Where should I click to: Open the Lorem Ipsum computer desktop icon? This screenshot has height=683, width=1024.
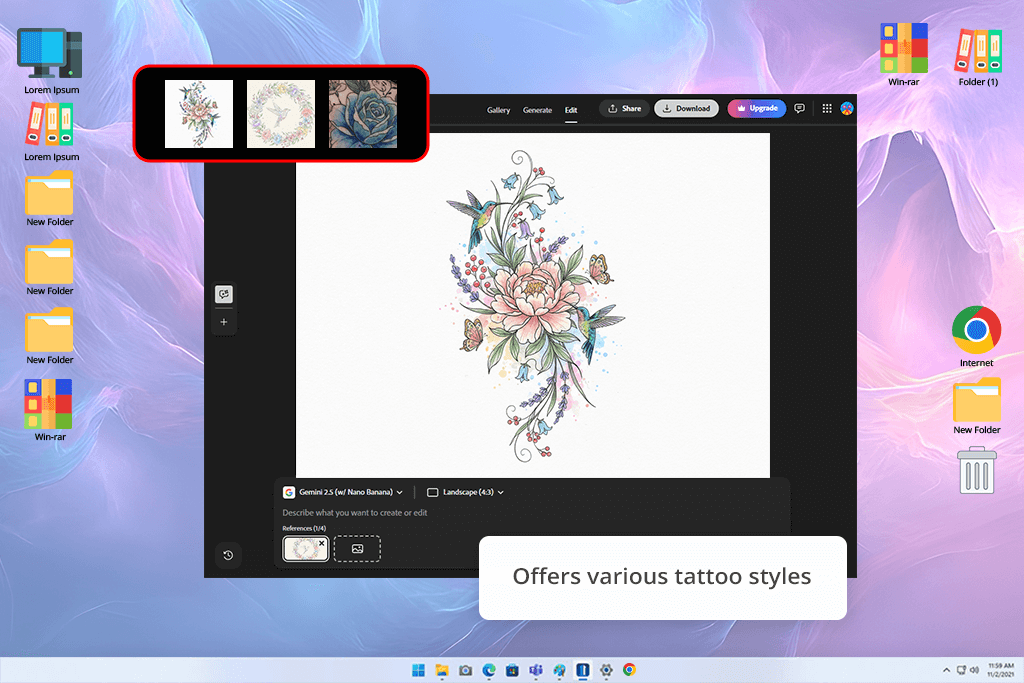51,62
